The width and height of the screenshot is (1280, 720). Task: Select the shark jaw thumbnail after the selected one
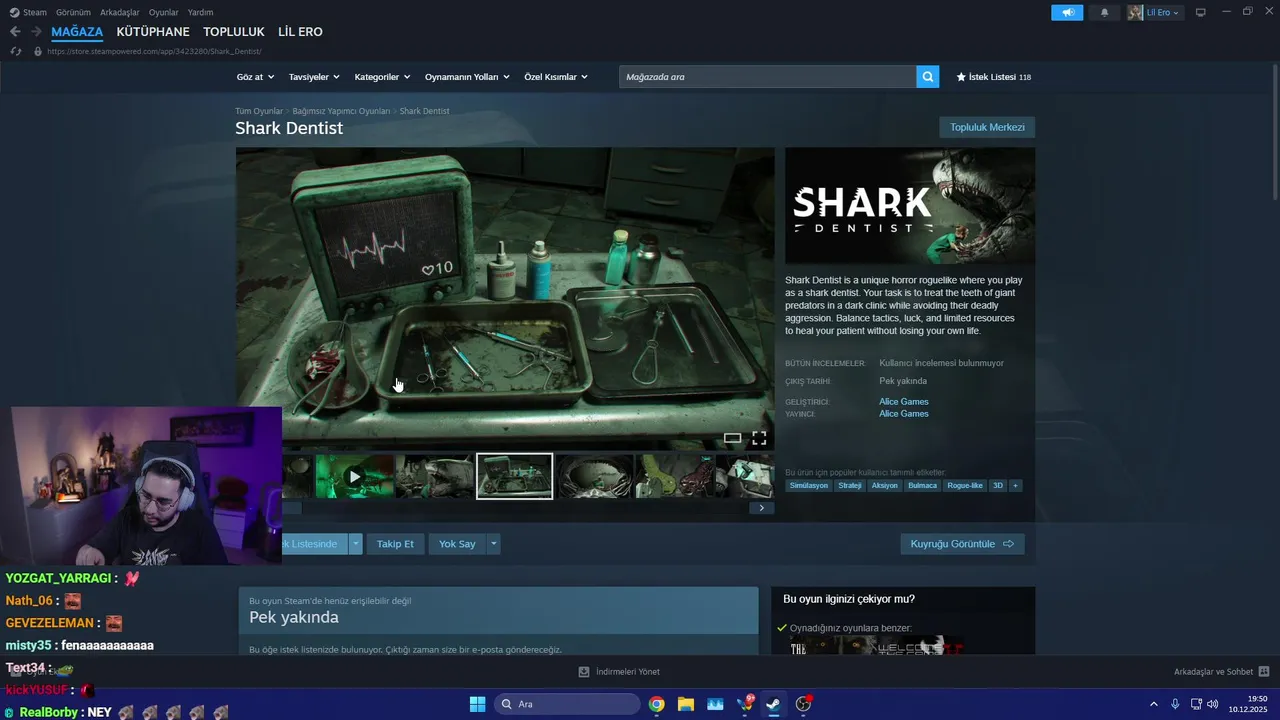pos(595,476)
